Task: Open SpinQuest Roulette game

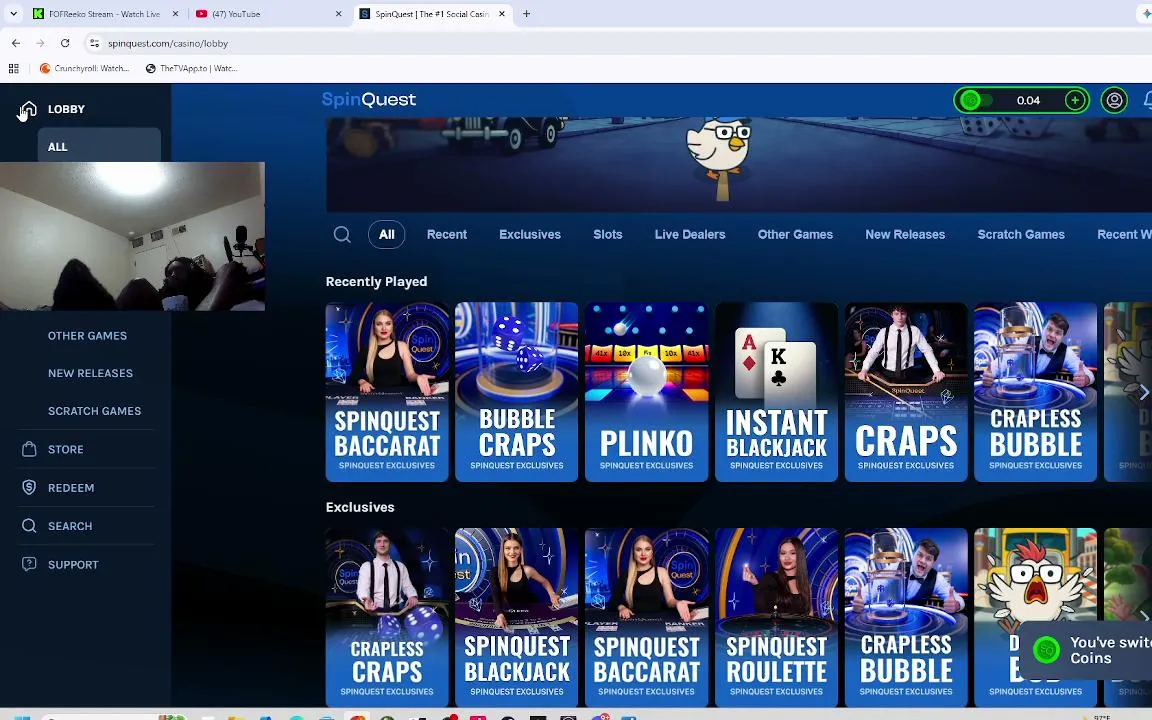Action: coord(777,617)
